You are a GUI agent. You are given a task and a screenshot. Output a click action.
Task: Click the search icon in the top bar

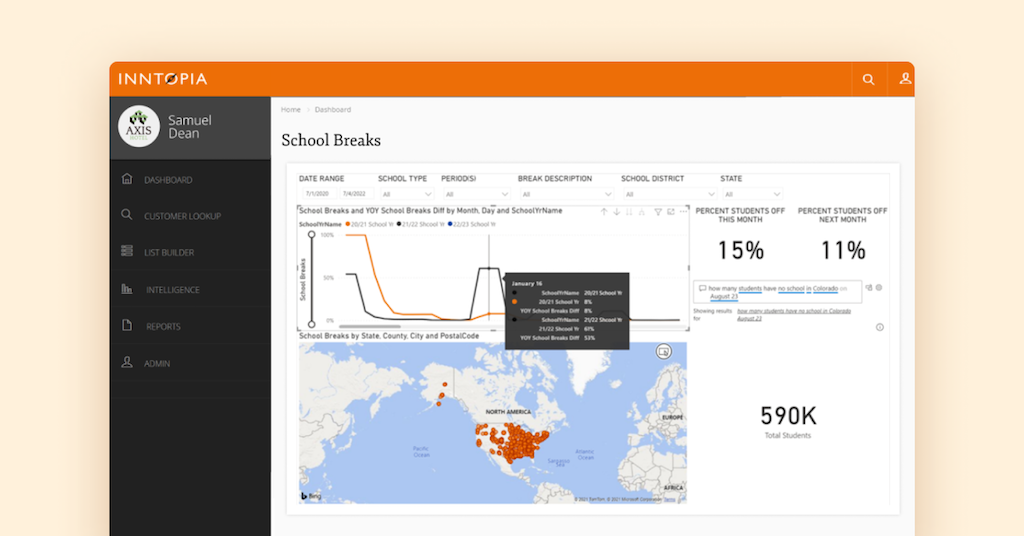coord(868,79)
